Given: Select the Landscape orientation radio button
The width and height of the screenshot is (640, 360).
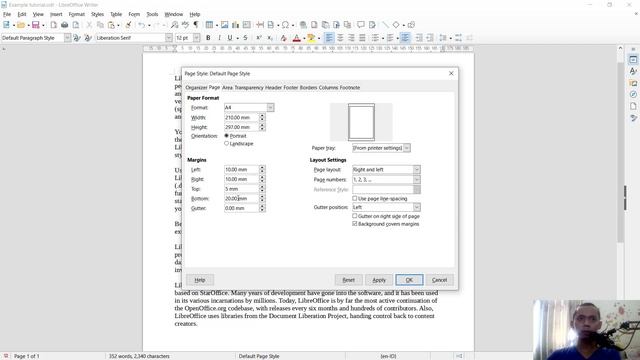Looking at the screenshot, I should point(227,143).
